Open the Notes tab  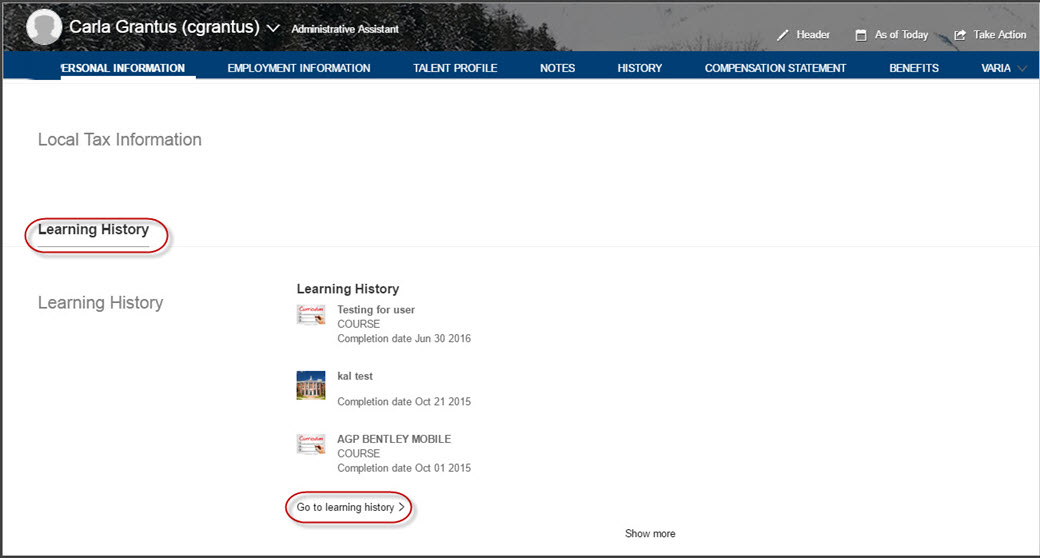coord(557,68)
